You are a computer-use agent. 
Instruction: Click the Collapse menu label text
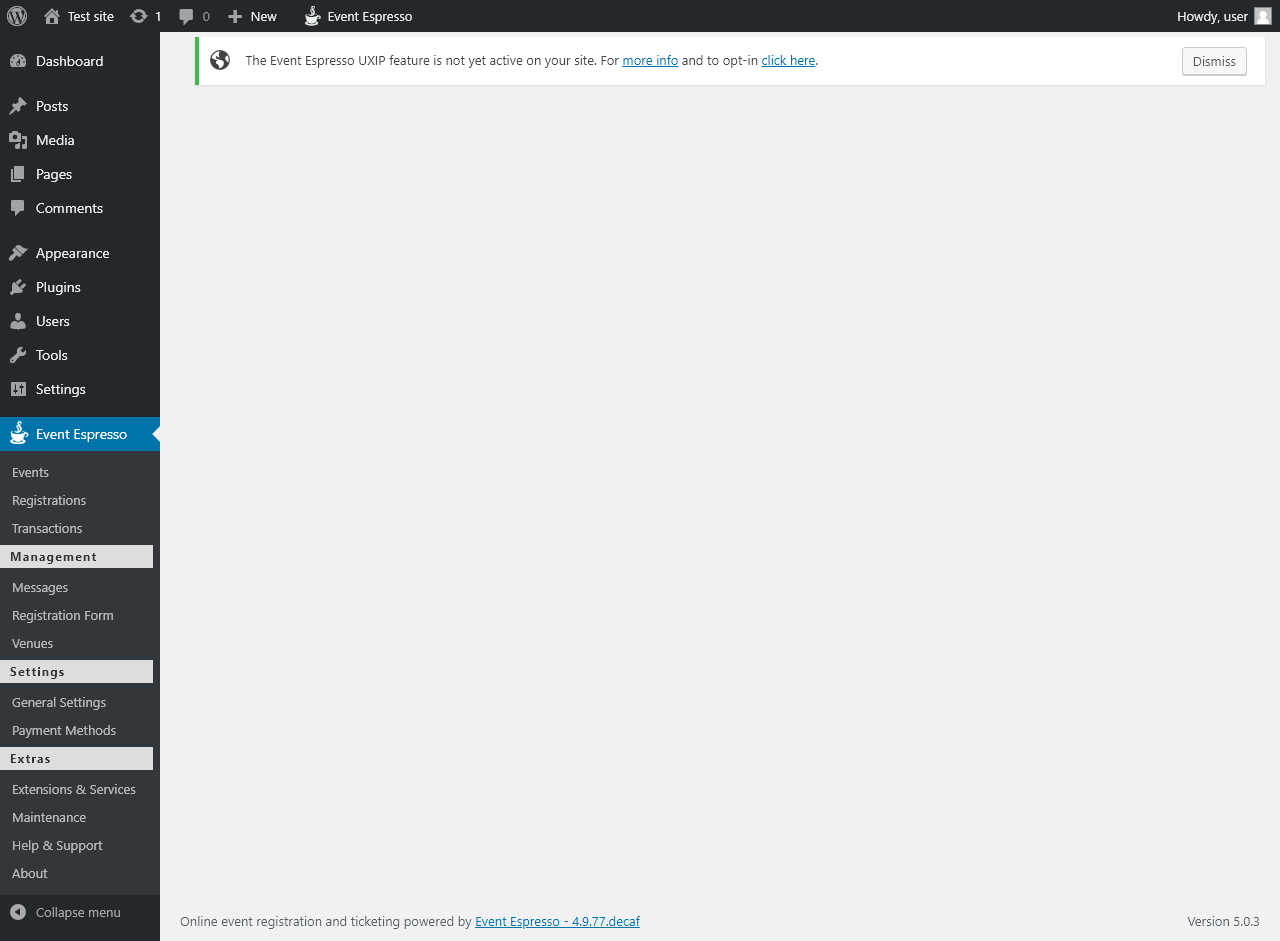tap(78, 912)
